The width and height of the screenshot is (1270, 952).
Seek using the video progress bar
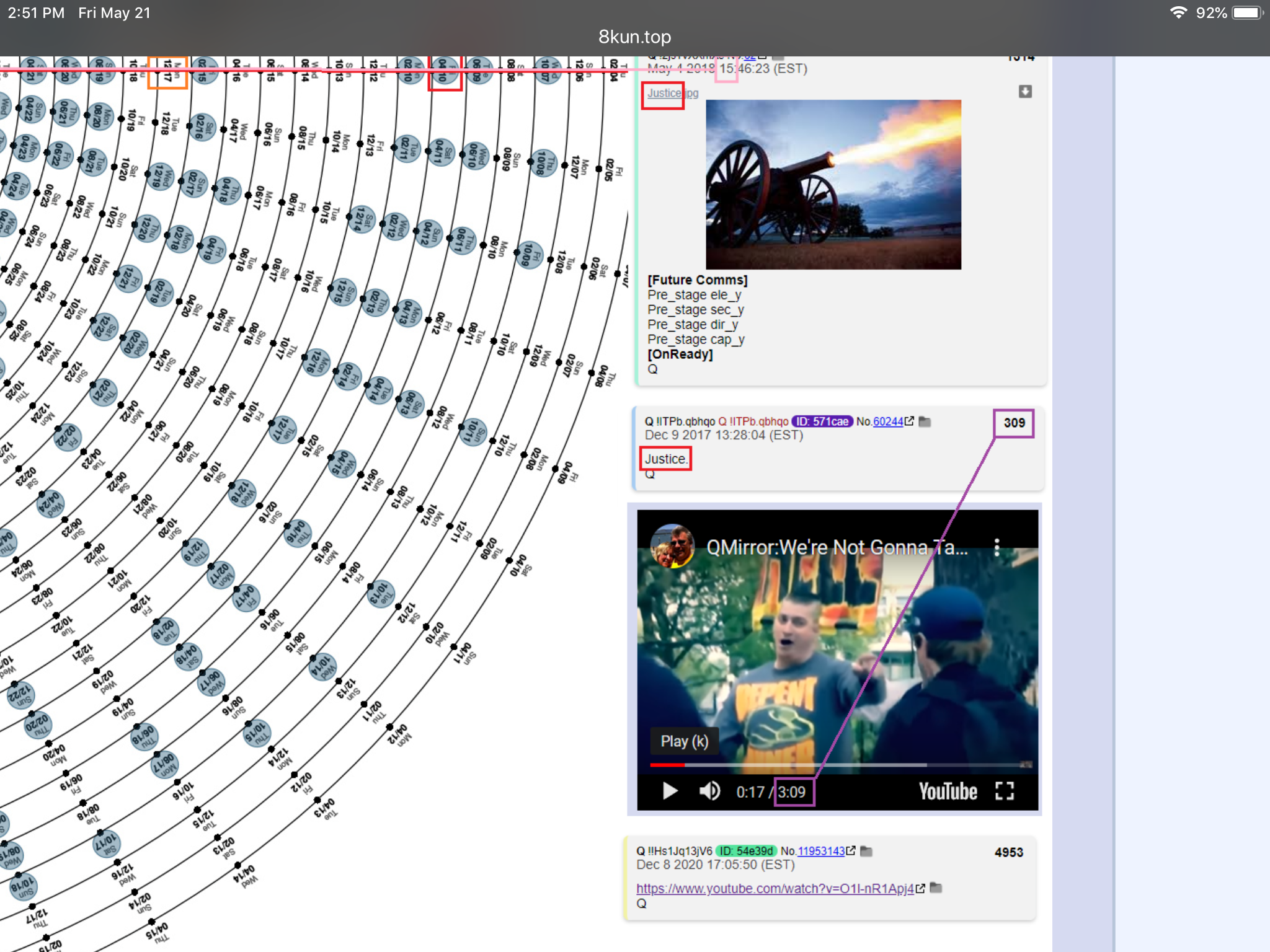tap(841, 765)
